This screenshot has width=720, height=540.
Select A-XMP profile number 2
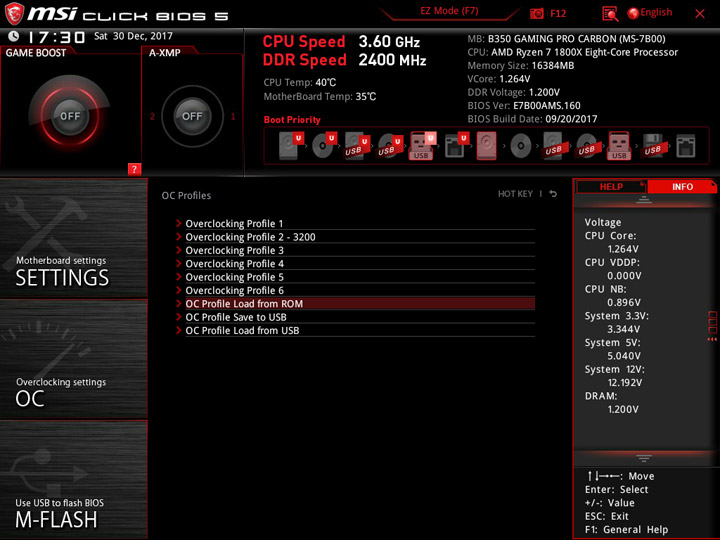pyautogui.click(x=152, y=116)
